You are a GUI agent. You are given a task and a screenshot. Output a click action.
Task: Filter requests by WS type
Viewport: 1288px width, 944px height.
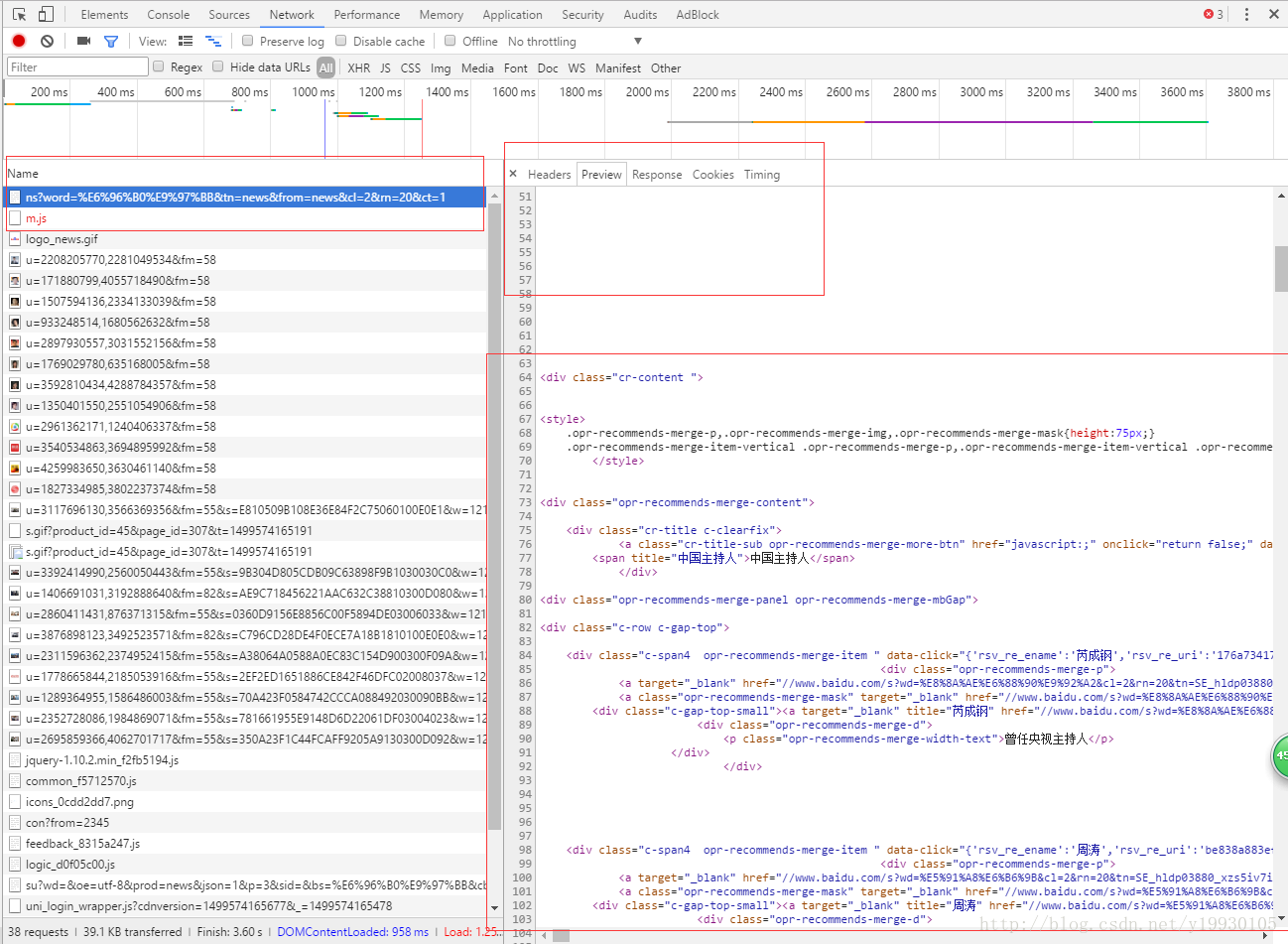click(x=577, y=67)
